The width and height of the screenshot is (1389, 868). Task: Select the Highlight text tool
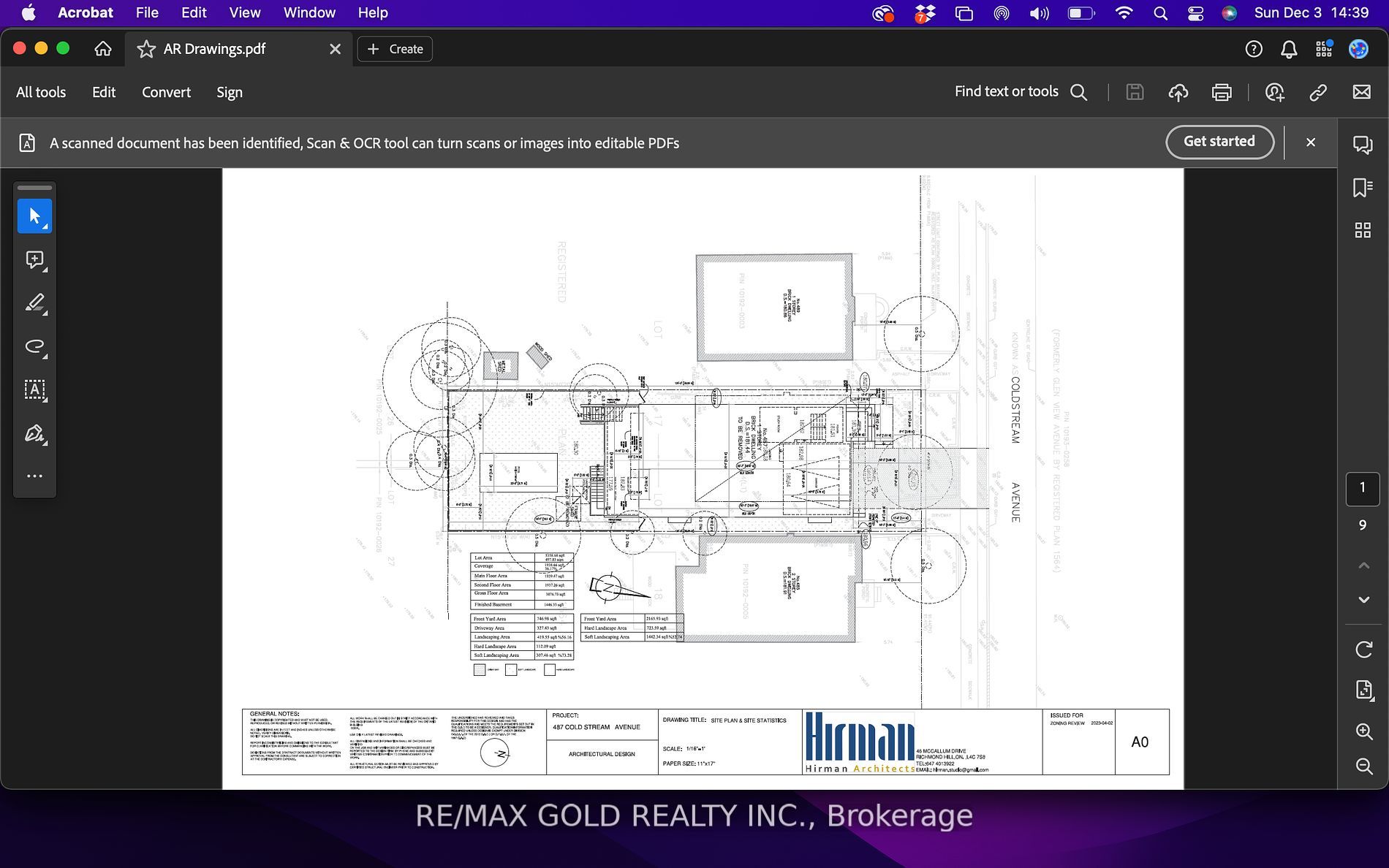[x=34, y=303]
